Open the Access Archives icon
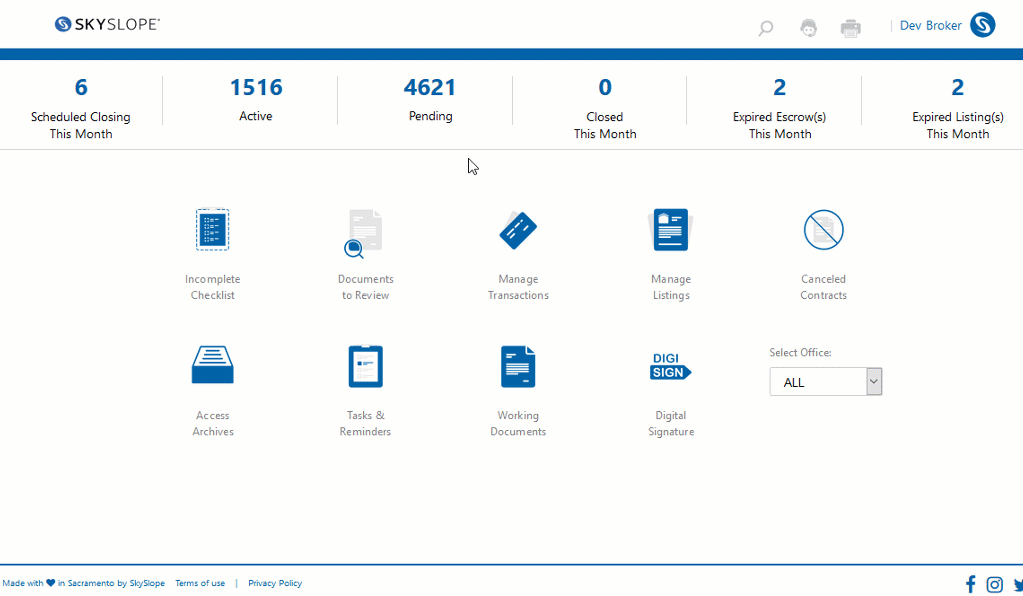 click(213, 365)
